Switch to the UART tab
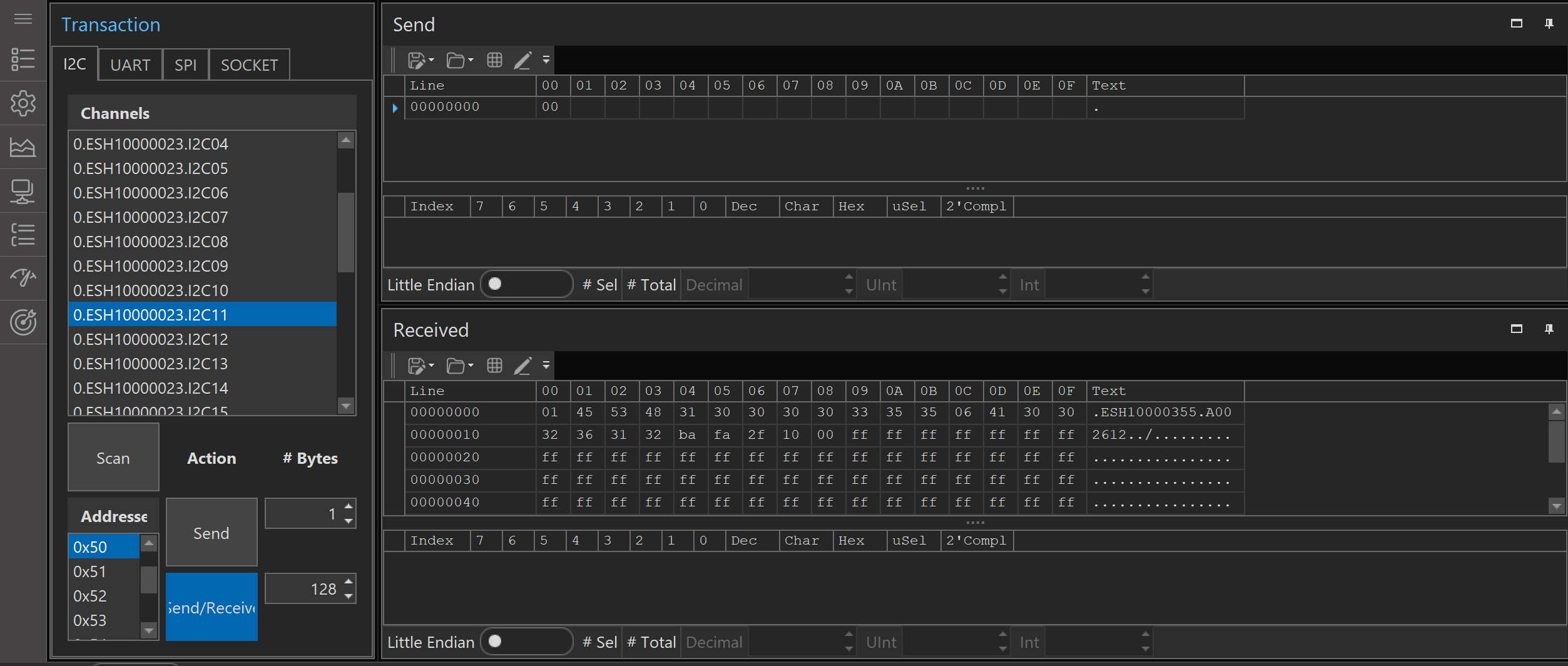Viewport: 1568px width, 666px height. 130,65
